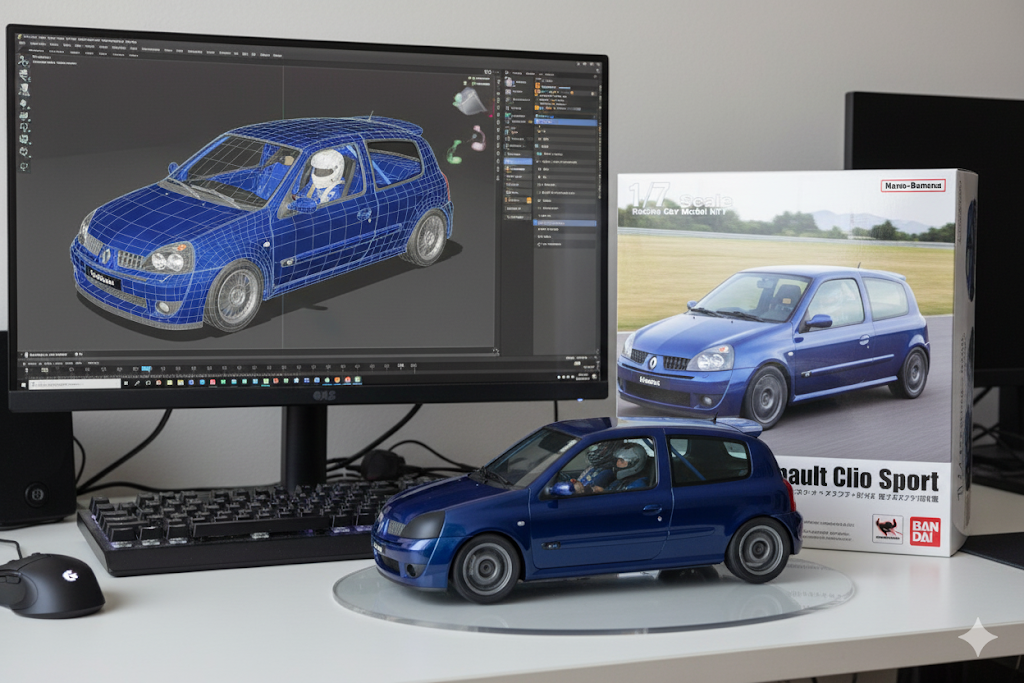Viewport: 1024px width, 683px height.
Task: Switch to the first workspace tab below the menu bar
Action: coord(36,49)
